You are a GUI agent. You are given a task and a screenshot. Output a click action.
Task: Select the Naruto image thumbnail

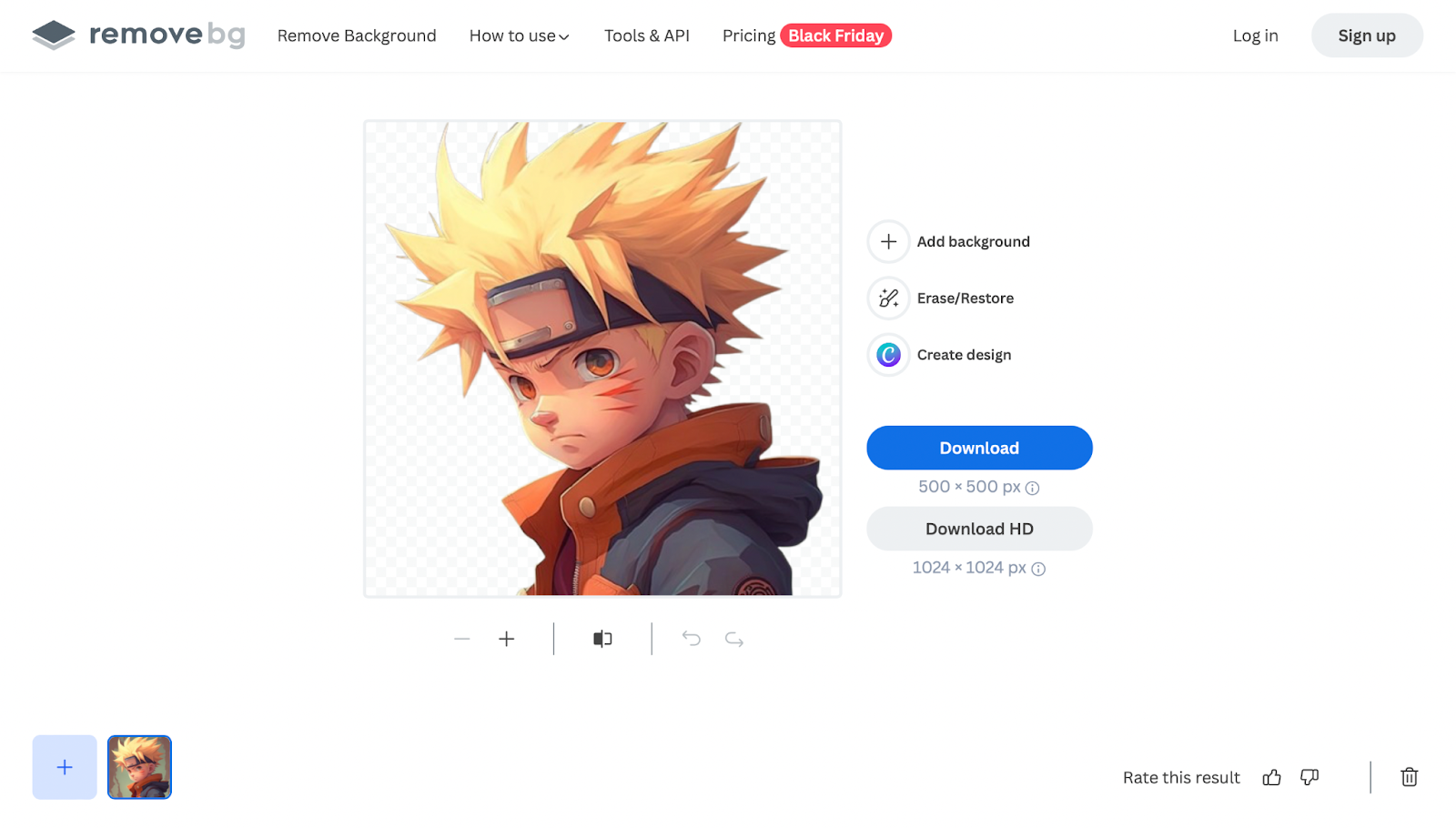click(139, 767)
